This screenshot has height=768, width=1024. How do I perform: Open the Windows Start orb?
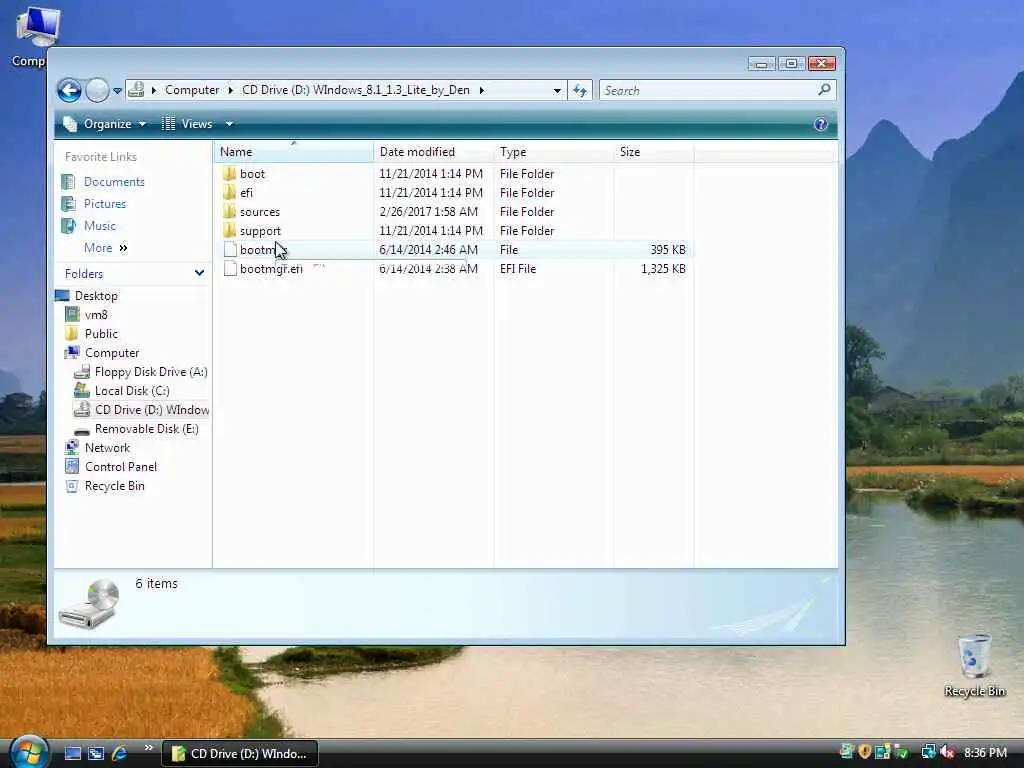pos(28,752)
